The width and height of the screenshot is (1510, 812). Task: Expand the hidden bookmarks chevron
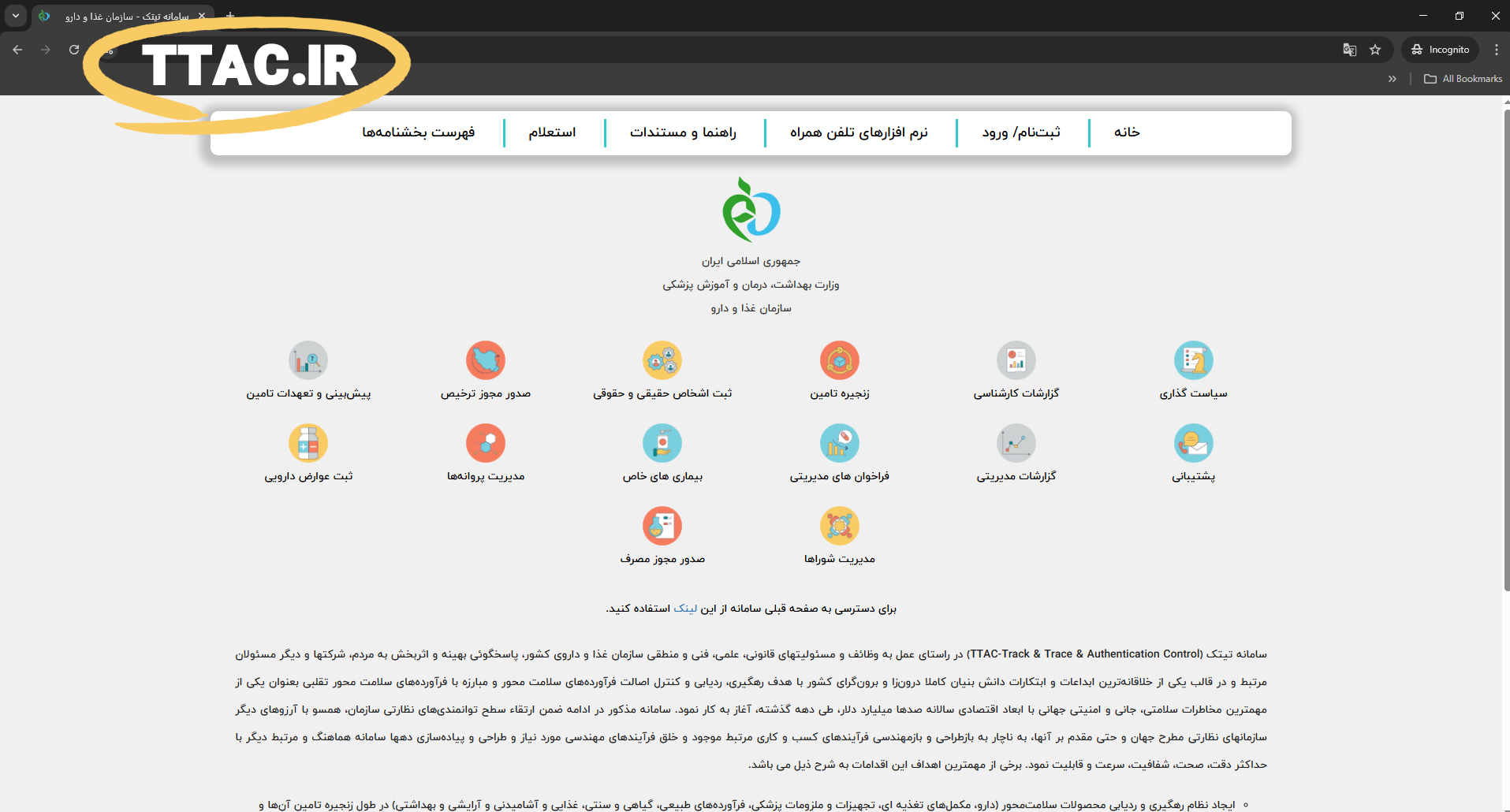1392,79
